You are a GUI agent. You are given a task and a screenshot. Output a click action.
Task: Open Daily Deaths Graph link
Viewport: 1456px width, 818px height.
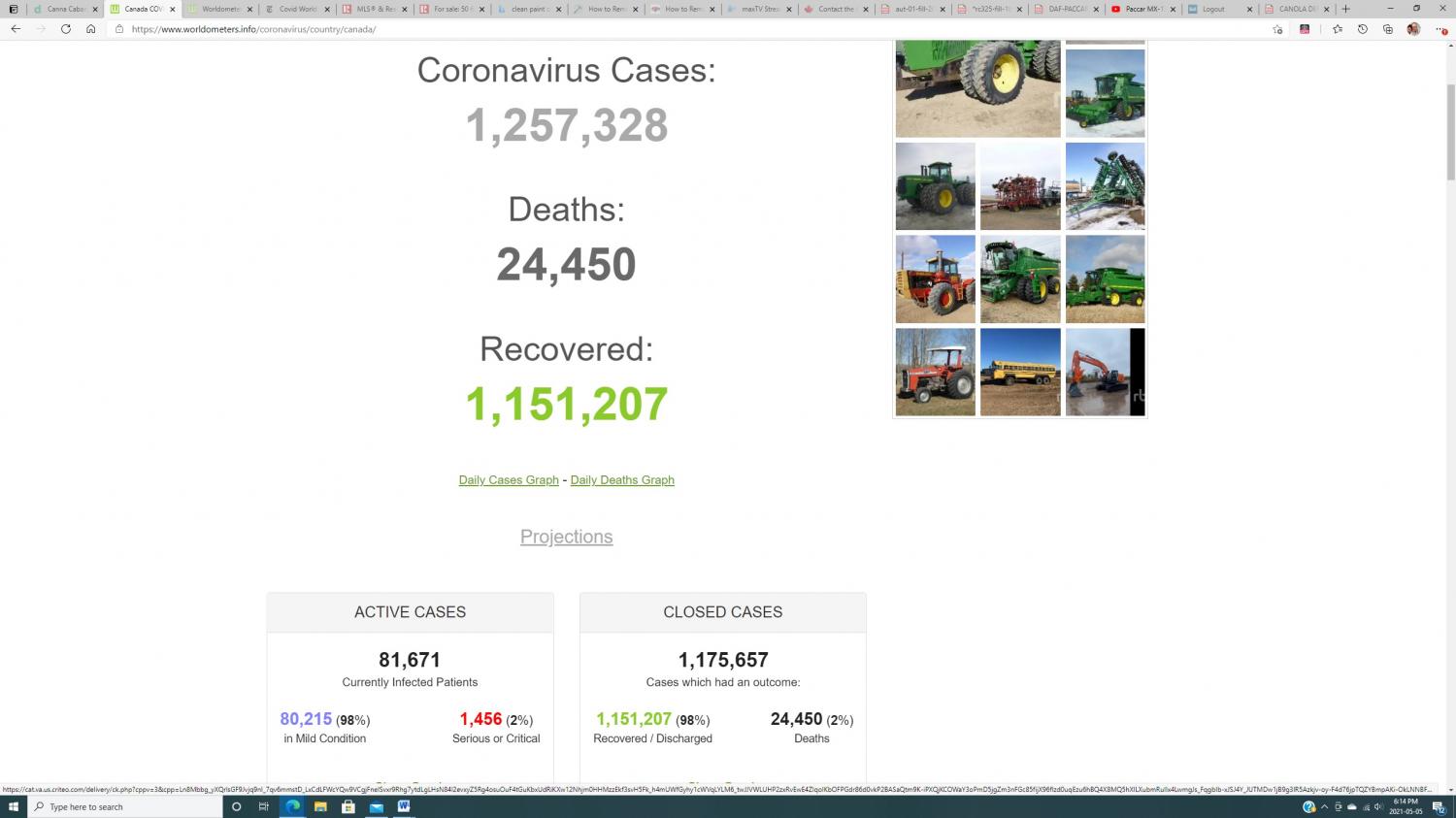(622, 480)
